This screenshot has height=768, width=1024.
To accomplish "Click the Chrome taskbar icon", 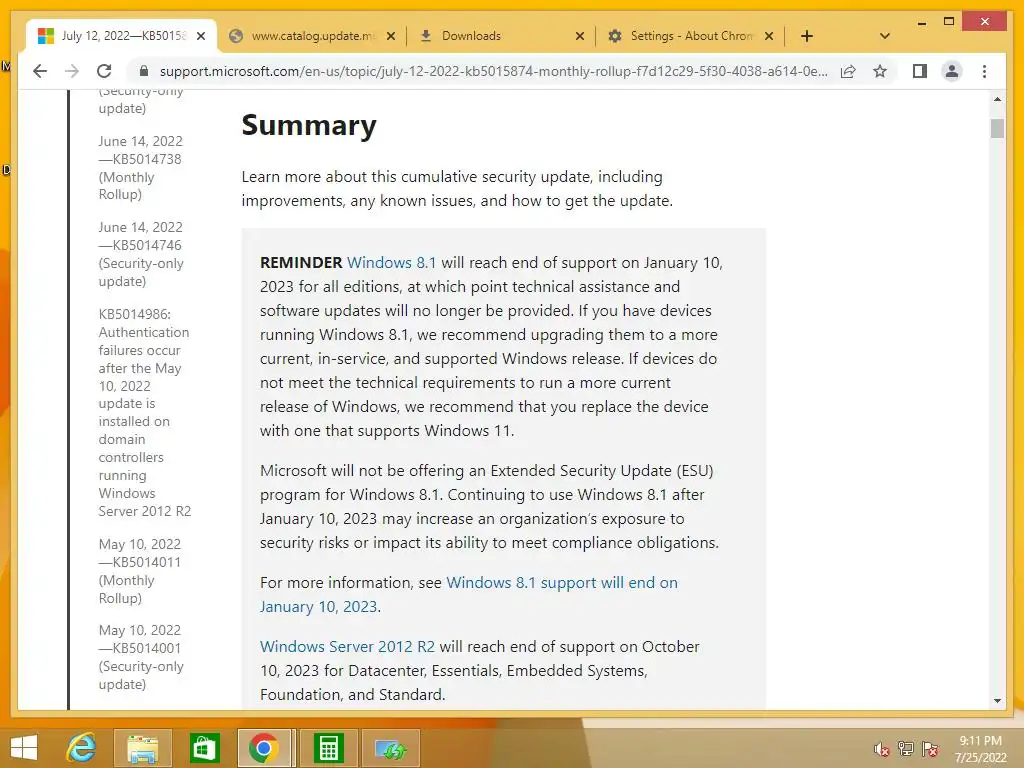I will coord(264,748).
